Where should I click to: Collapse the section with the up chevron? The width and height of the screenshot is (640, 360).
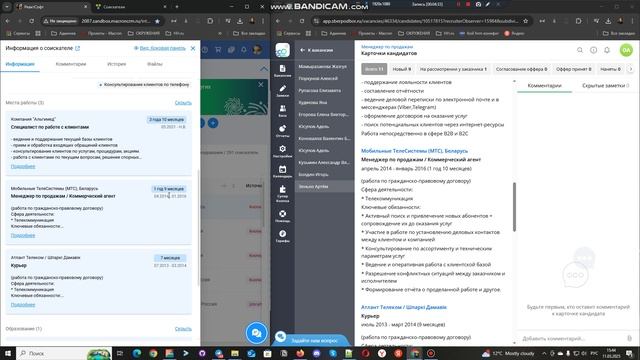264,69
